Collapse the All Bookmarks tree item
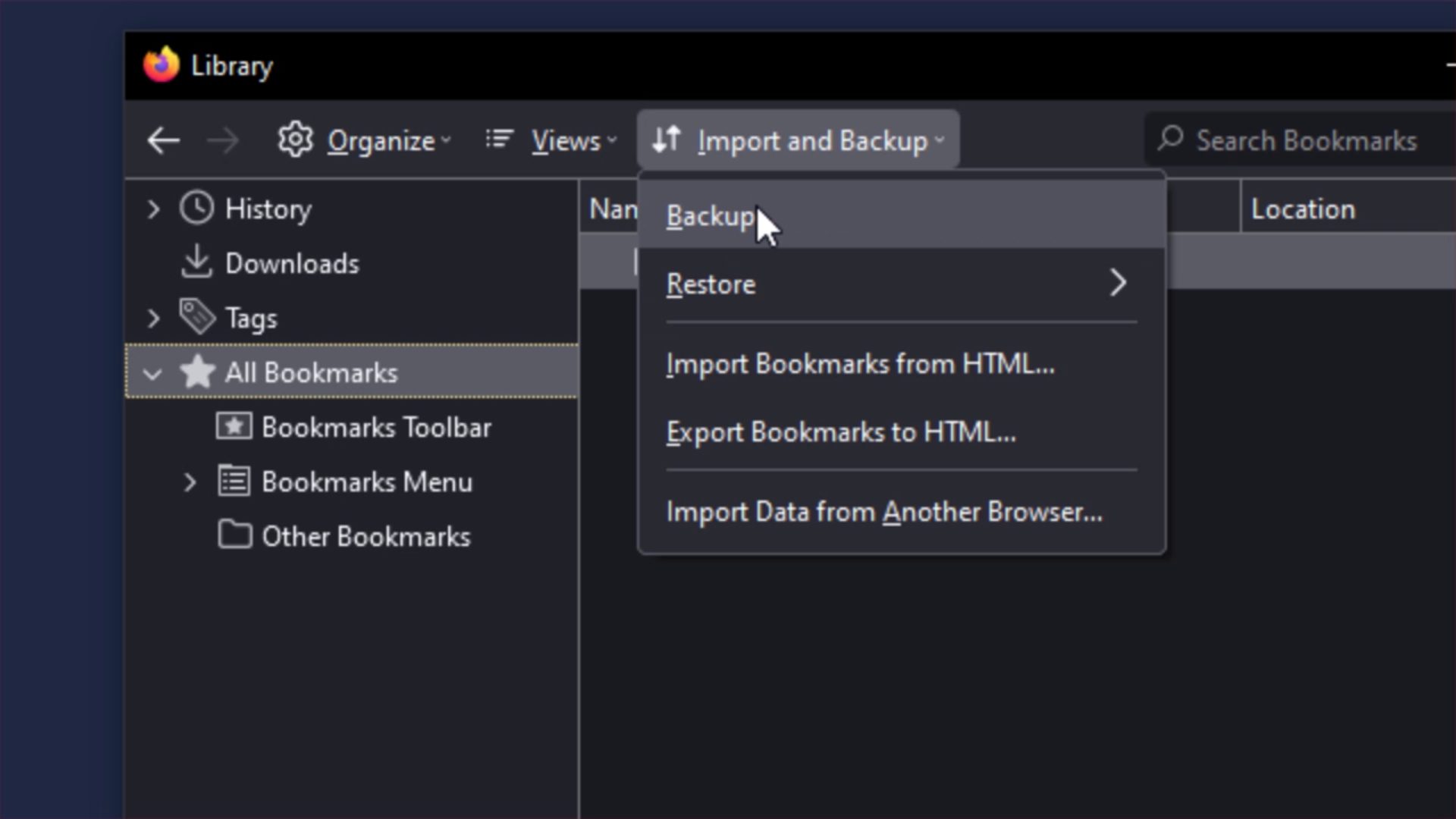The width and height of the screenshot is (1456, 819). point(152,373)
